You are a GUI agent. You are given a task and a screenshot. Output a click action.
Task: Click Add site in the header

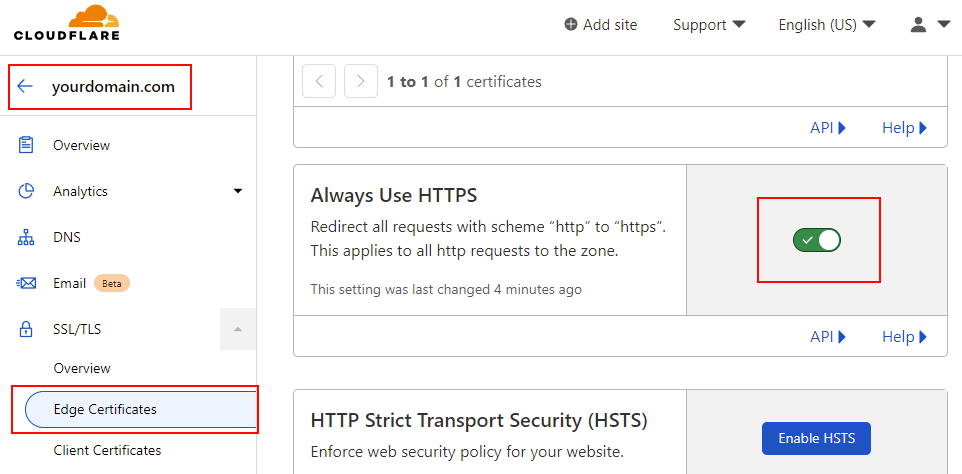tap(600, 25)
